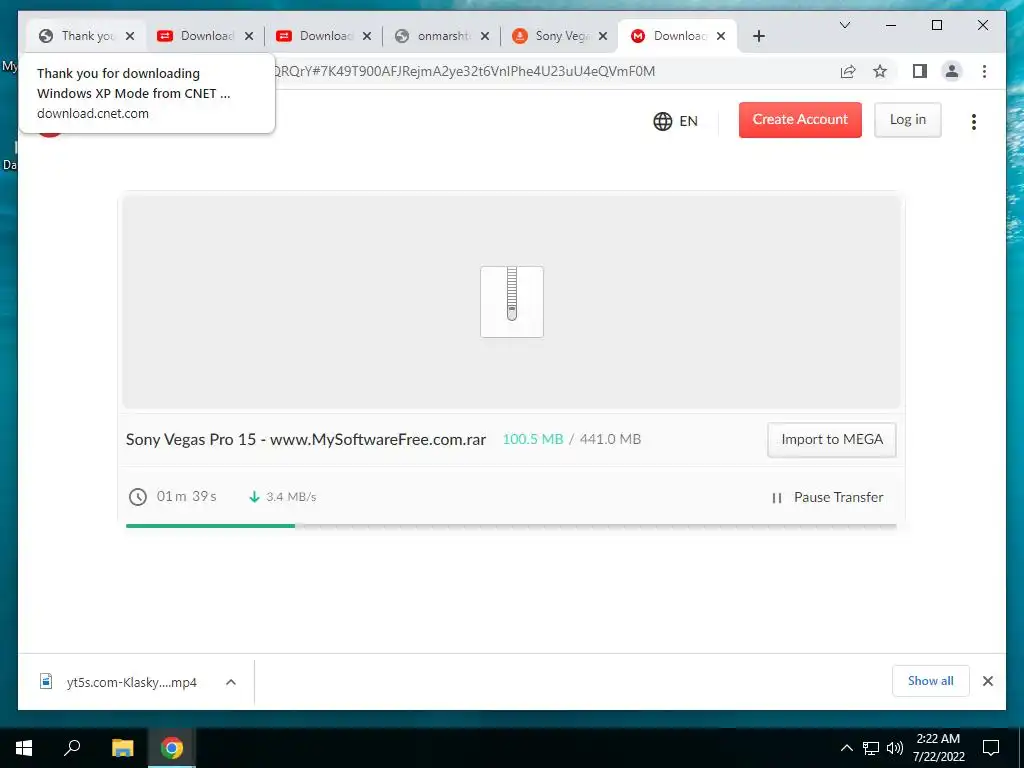Open the network tray icon

pyautogui.click(x=871, y=748)
